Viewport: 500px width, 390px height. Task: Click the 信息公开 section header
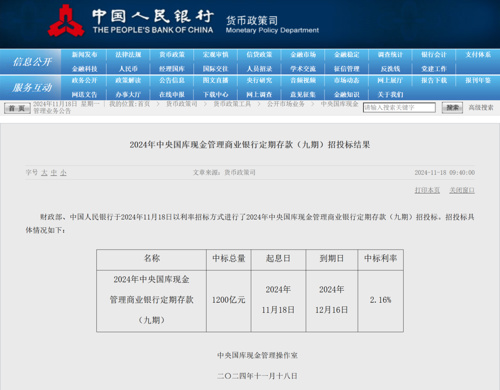click(32, 62)
